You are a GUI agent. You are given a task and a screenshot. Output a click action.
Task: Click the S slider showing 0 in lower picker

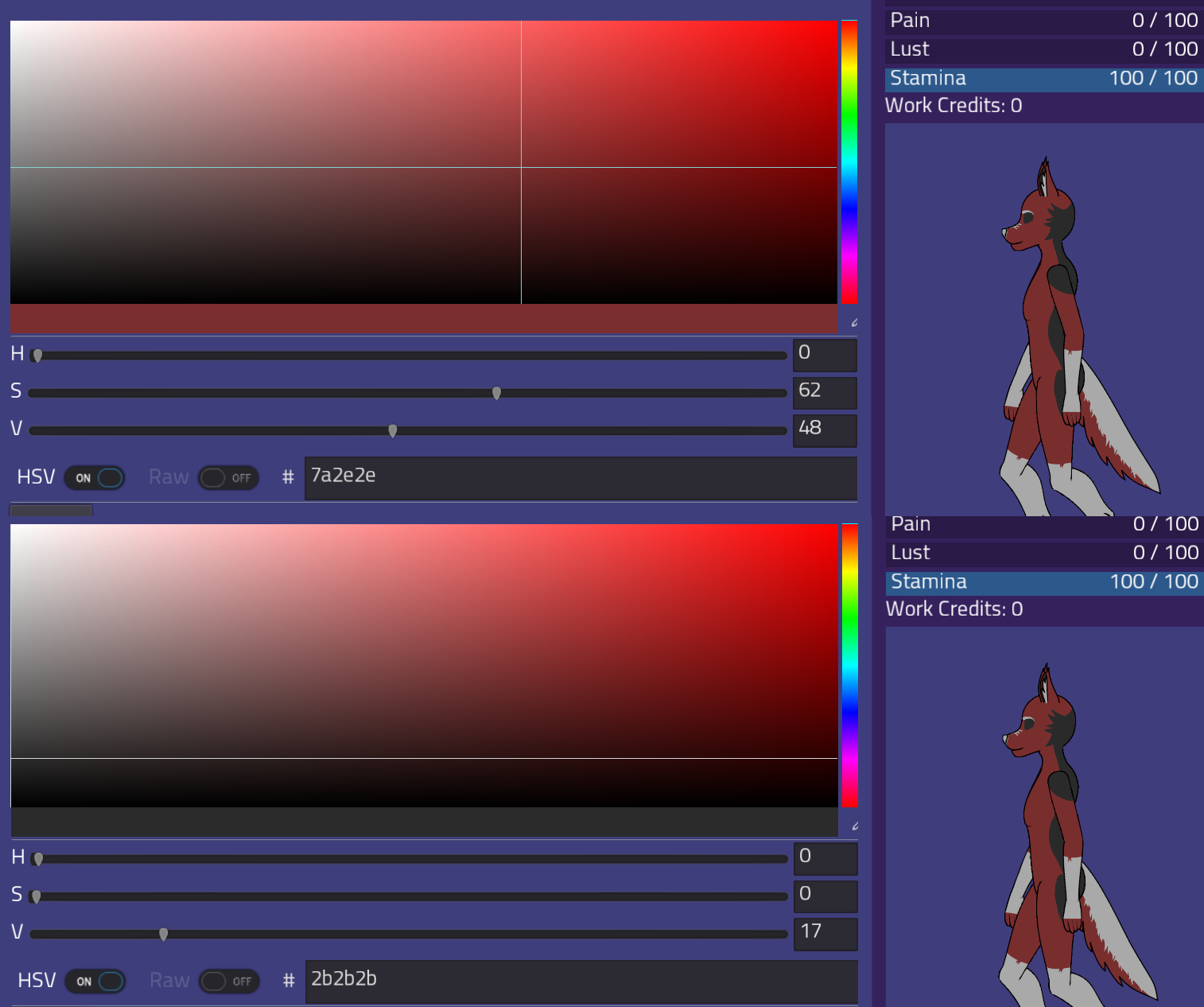(x=409, y=896)
